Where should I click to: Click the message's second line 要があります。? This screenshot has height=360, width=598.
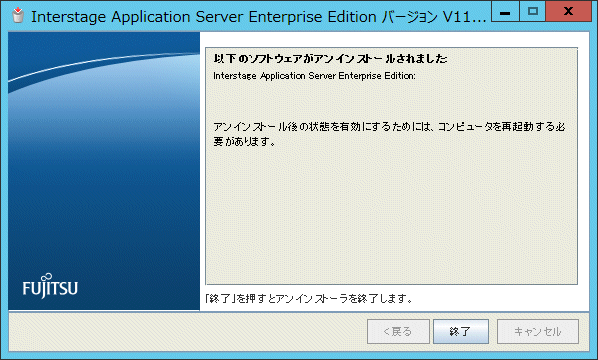pos(244,141)
